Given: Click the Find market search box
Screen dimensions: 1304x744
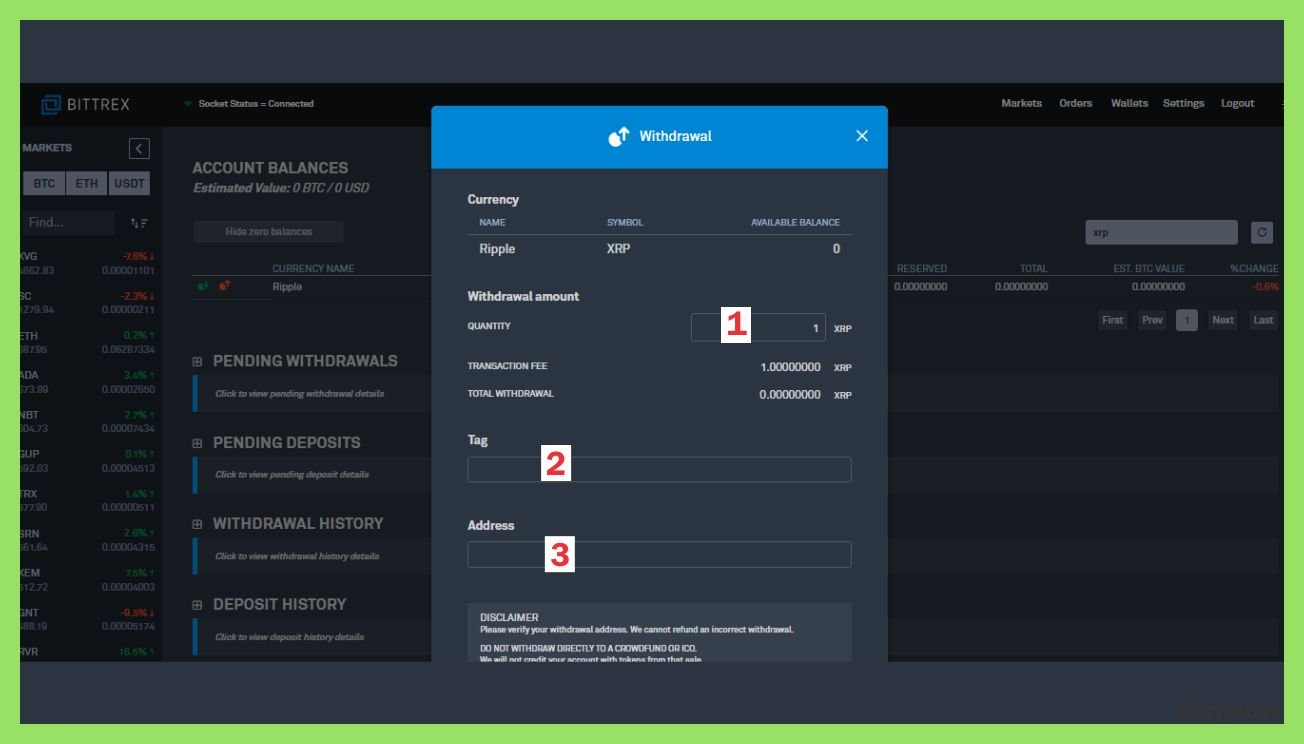Looking at the screenshot, I should coord(67,223).
